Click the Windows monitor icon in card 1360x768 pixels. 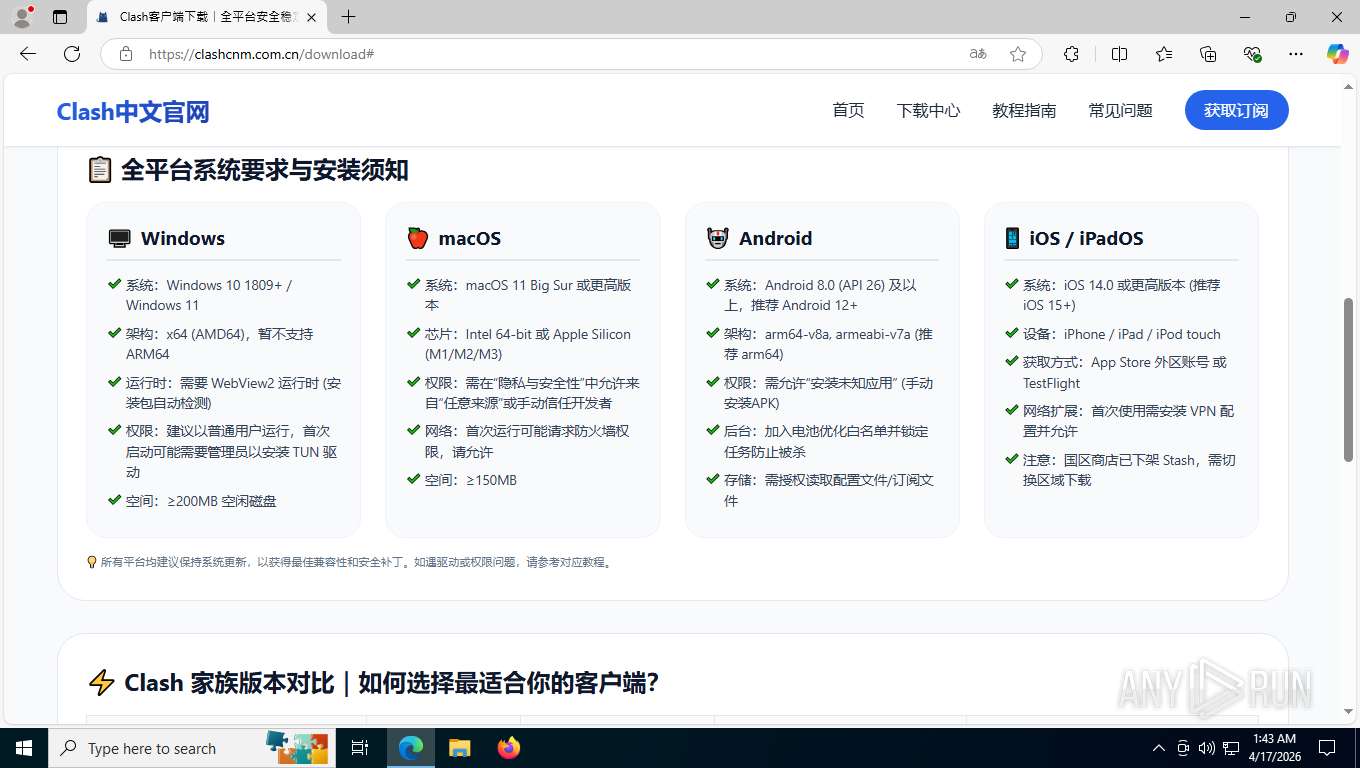point(119,239)
